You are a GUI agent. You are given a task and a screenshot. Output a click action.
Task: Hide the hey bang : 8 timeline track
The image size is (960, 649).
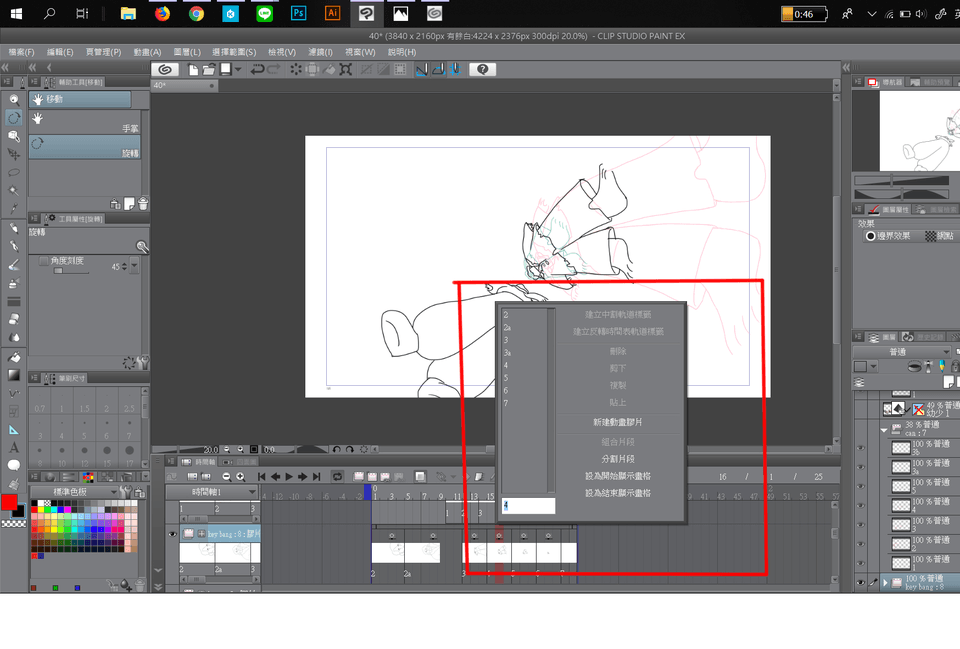[x=172, y=535]
